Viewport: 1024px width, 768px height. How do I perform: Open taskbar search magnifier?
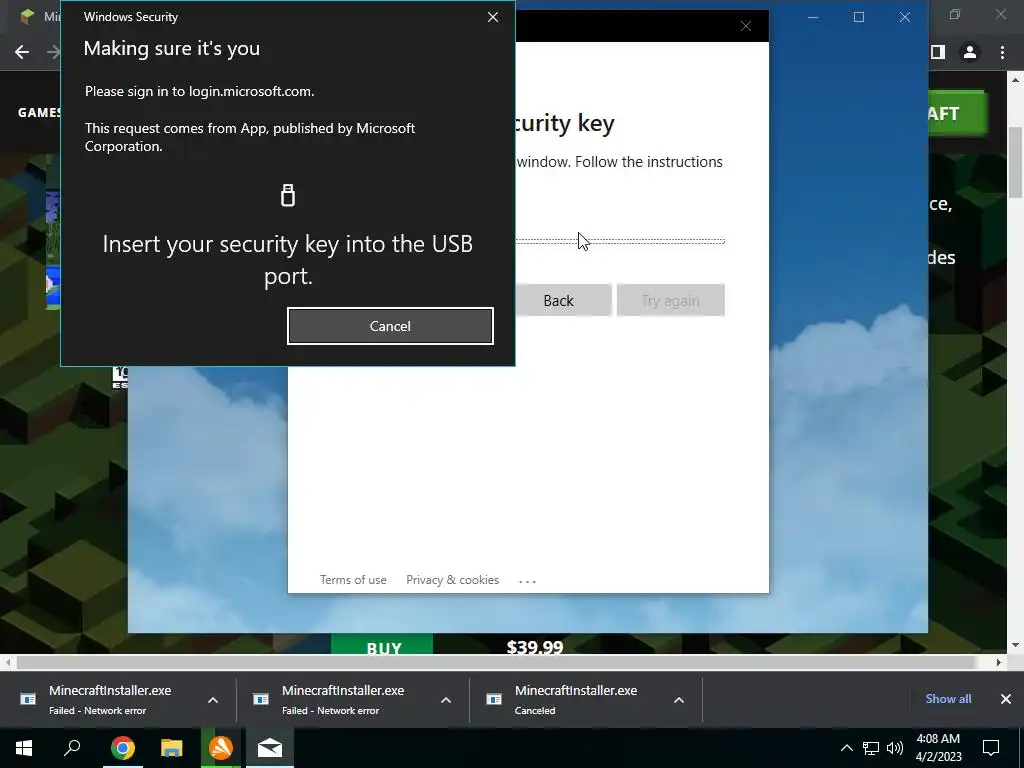pyautogui.click(x=72, y=748)
